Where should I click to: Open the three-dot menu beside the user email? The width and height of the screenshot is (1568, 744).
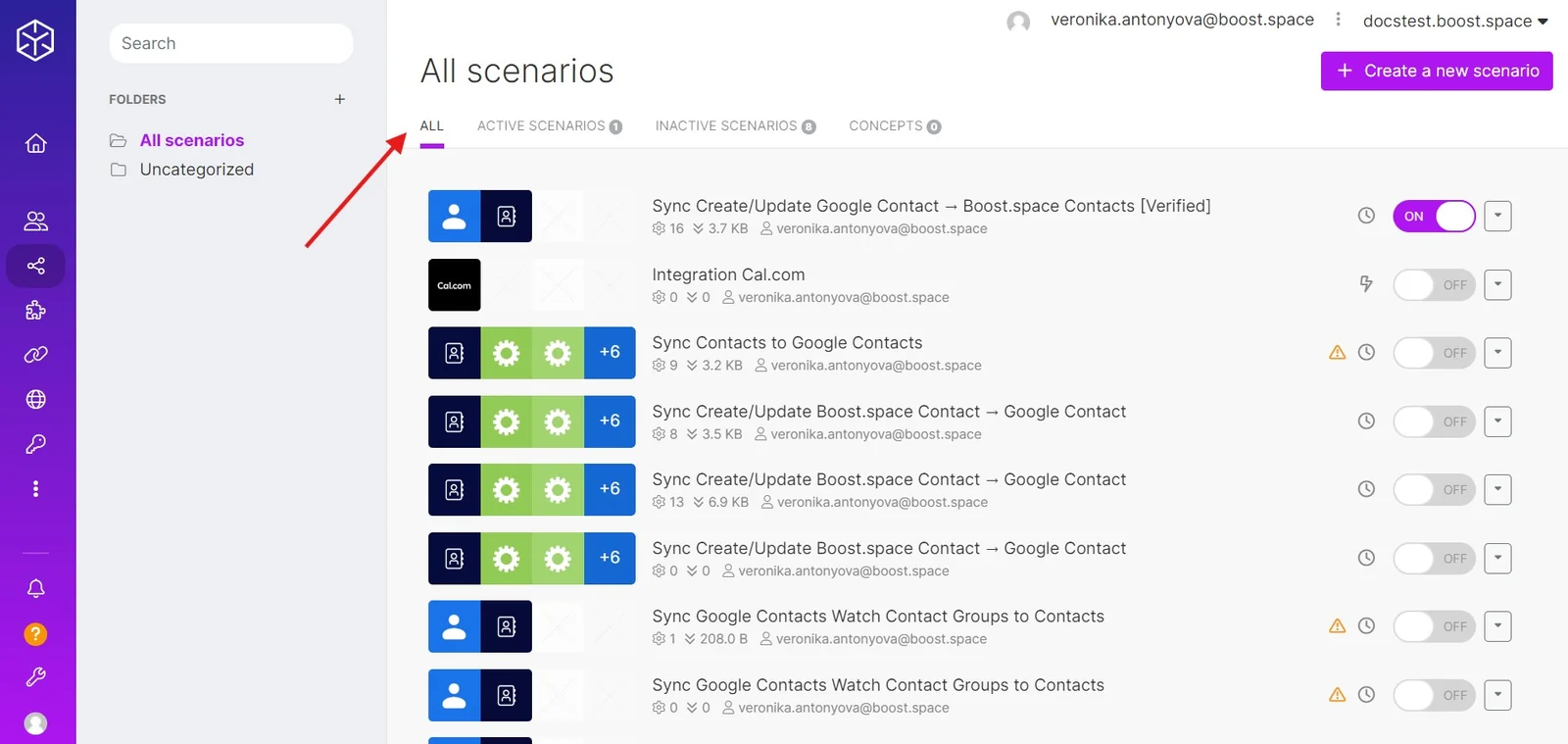[x=1338, y=20]
